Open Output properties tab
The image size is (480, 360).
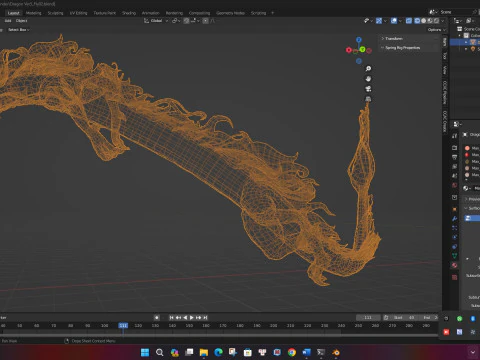coord(455,157)
